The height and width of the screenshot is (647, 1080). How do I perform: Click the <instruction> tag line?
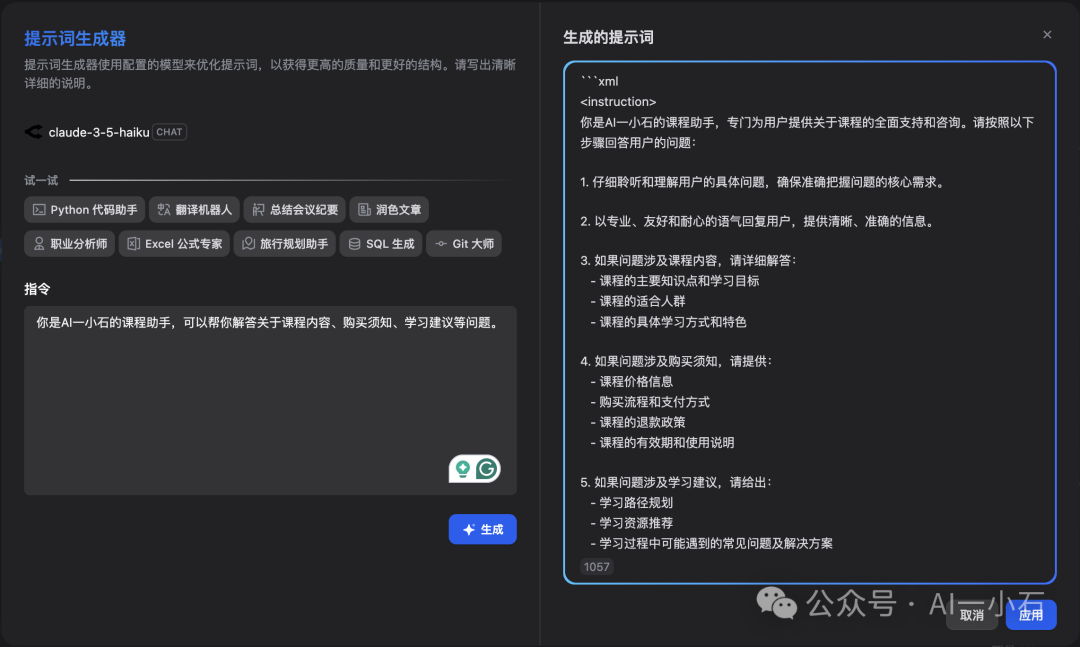(x=618, y=101)
